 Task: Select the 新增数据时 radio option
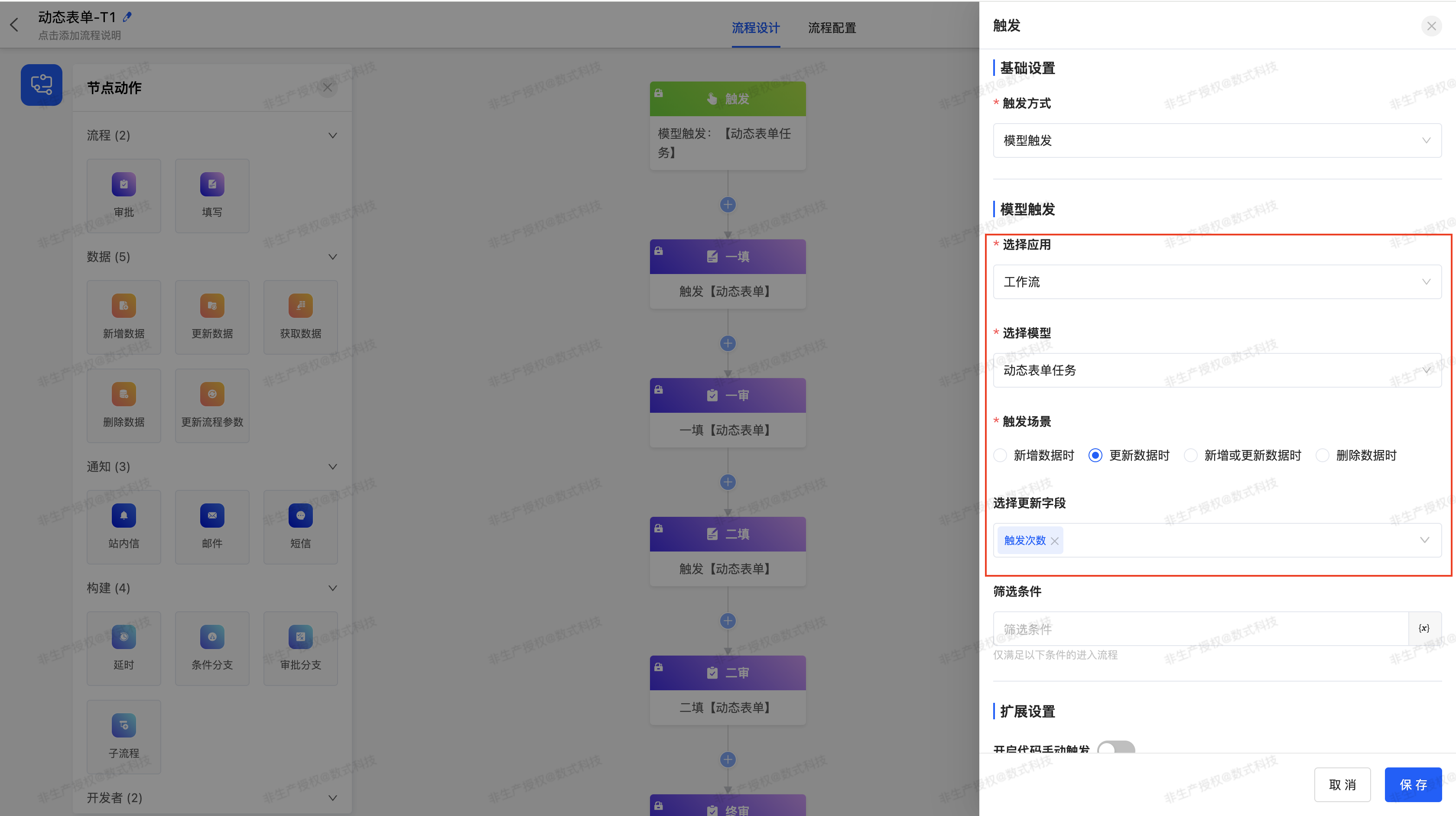(1001, 456)
